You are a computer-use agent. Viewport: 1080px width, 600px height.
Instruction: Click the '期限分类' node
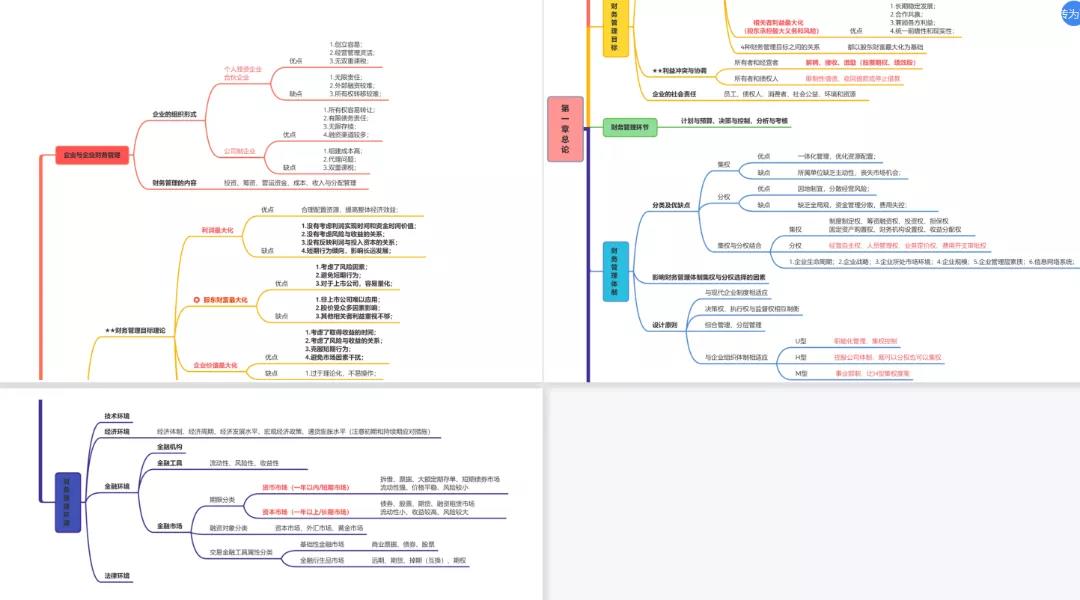click(222, 500)
